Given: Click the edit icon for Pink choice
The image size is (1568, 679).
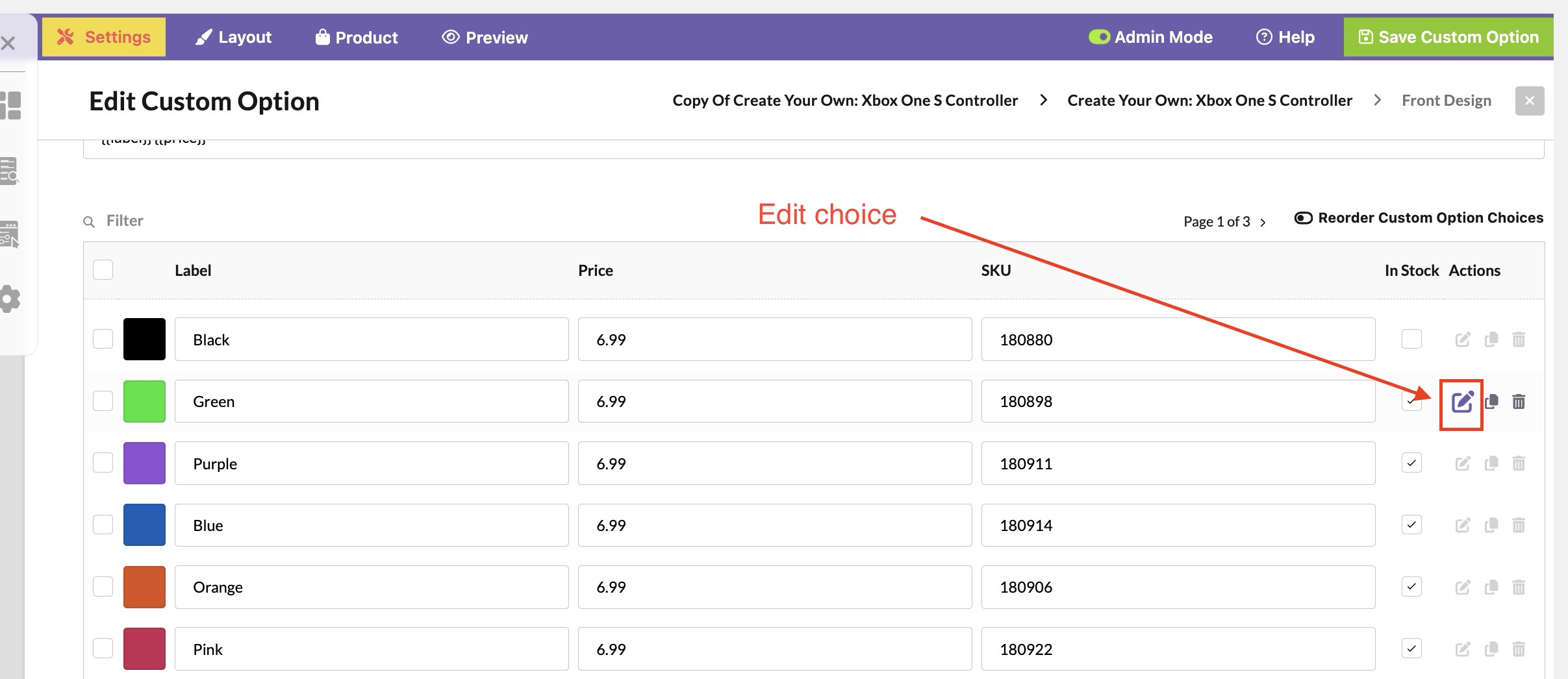Looking at the screenshot, I should pyautogui.click(x=1462, y=649).
